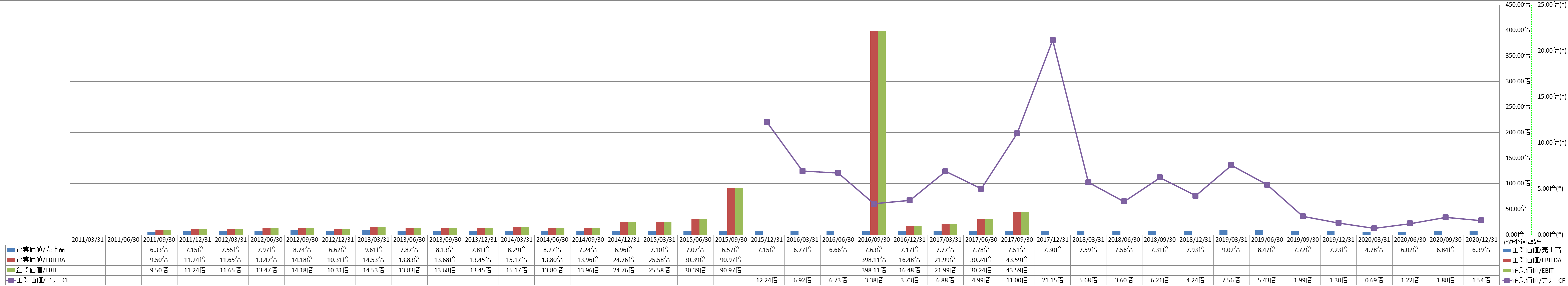Click the 398.11倍 cell in the EBITDA row
The image size is (1568, 286).
coord(874,260)
